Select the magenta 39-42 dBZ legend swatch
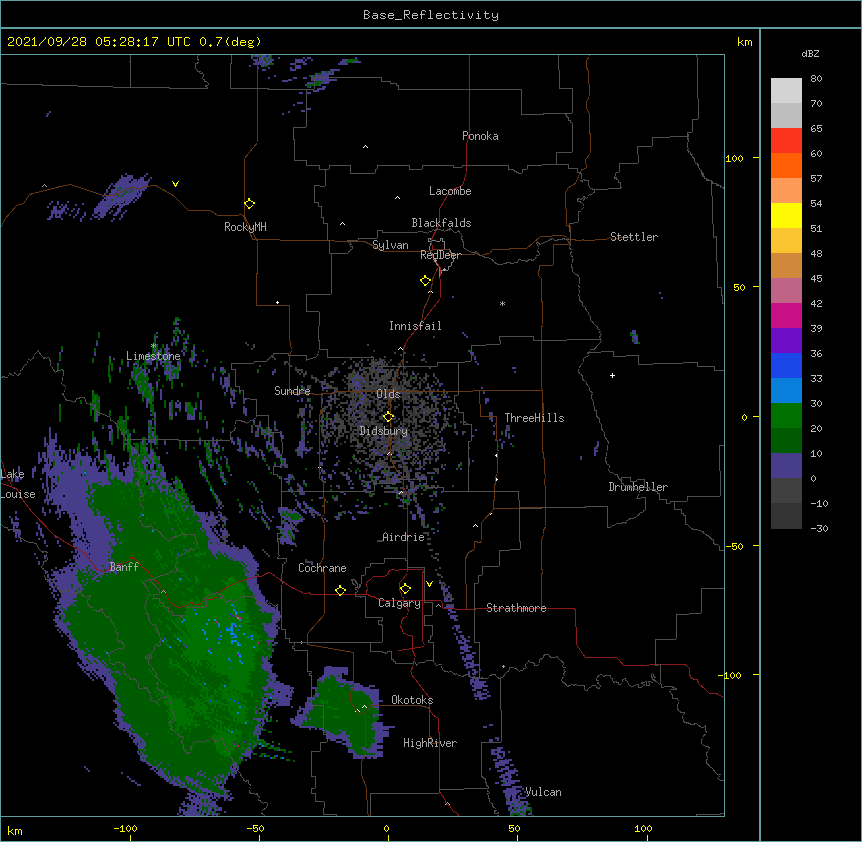Image resolution: width=862 pixels, height=842 pixels. click(786, 316)
